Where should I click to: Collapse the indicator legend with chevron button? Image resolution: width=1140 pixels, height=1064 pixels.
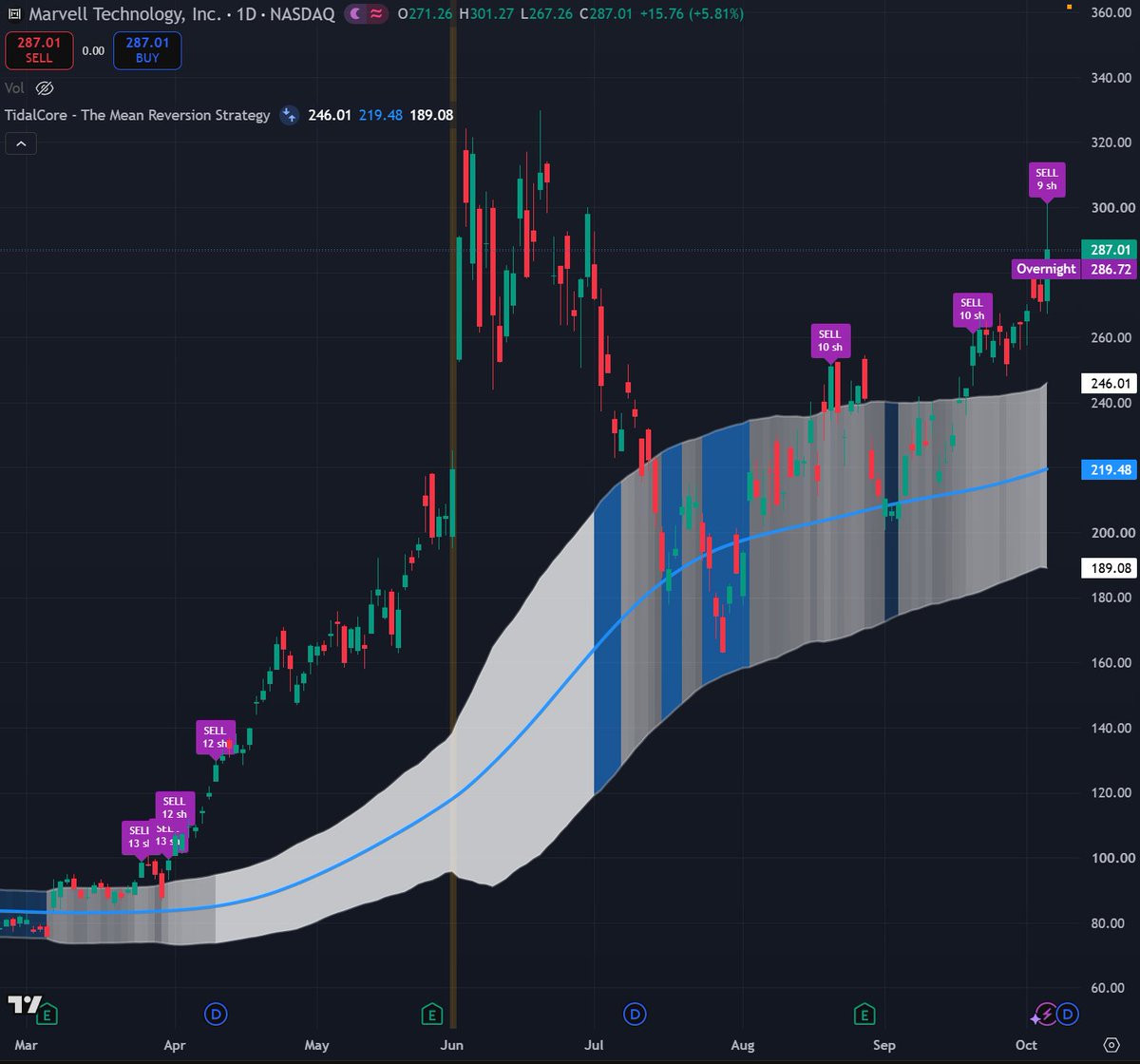click(21, 143)
